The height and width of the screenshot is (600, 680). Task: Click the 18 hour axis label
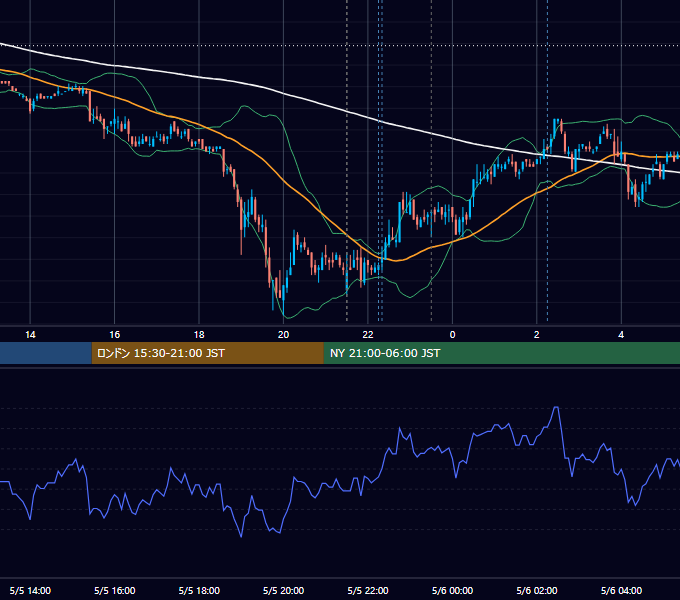click(199, 335)
